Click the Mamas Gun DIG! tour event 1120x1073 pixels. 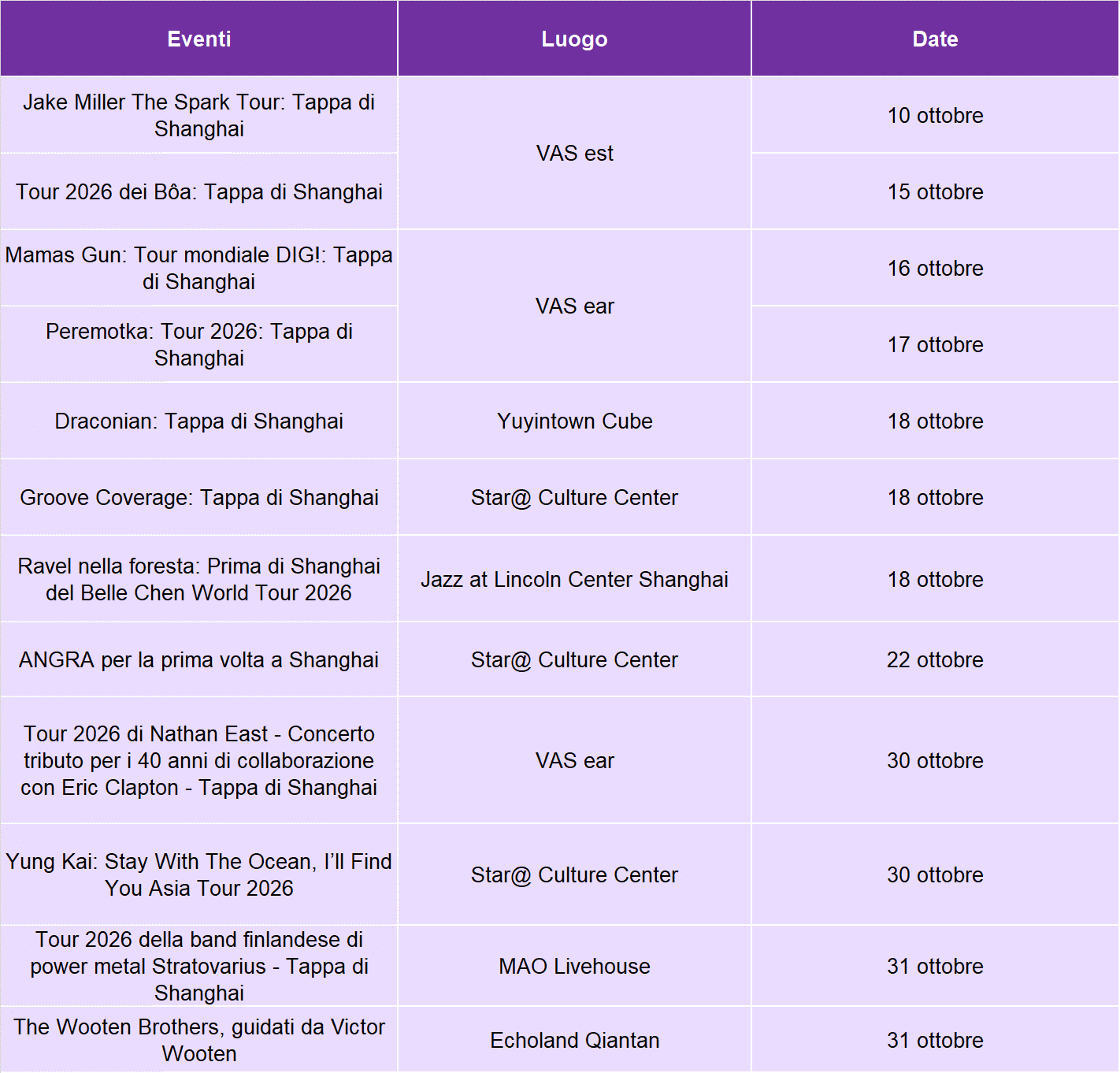(199, 268)
